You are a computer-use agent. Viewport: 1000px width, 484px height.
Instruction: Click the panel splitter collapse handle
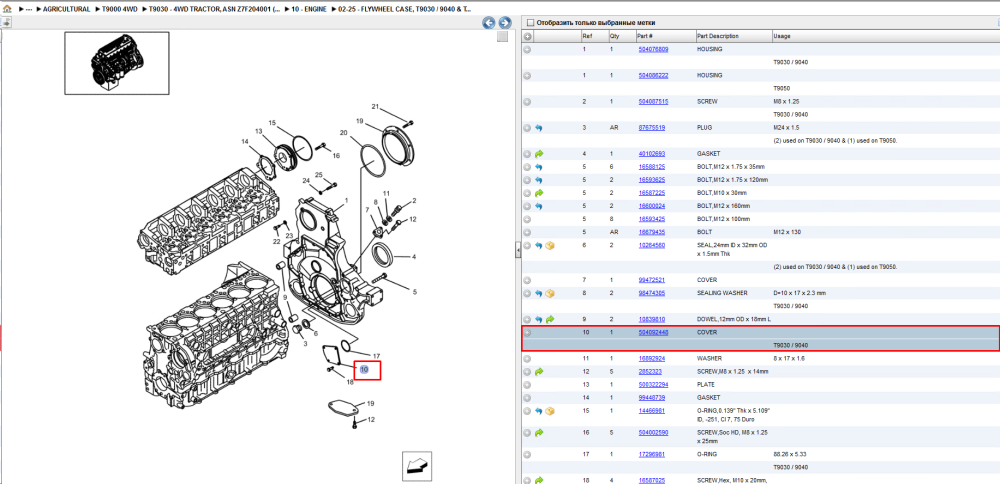[518, 252]
